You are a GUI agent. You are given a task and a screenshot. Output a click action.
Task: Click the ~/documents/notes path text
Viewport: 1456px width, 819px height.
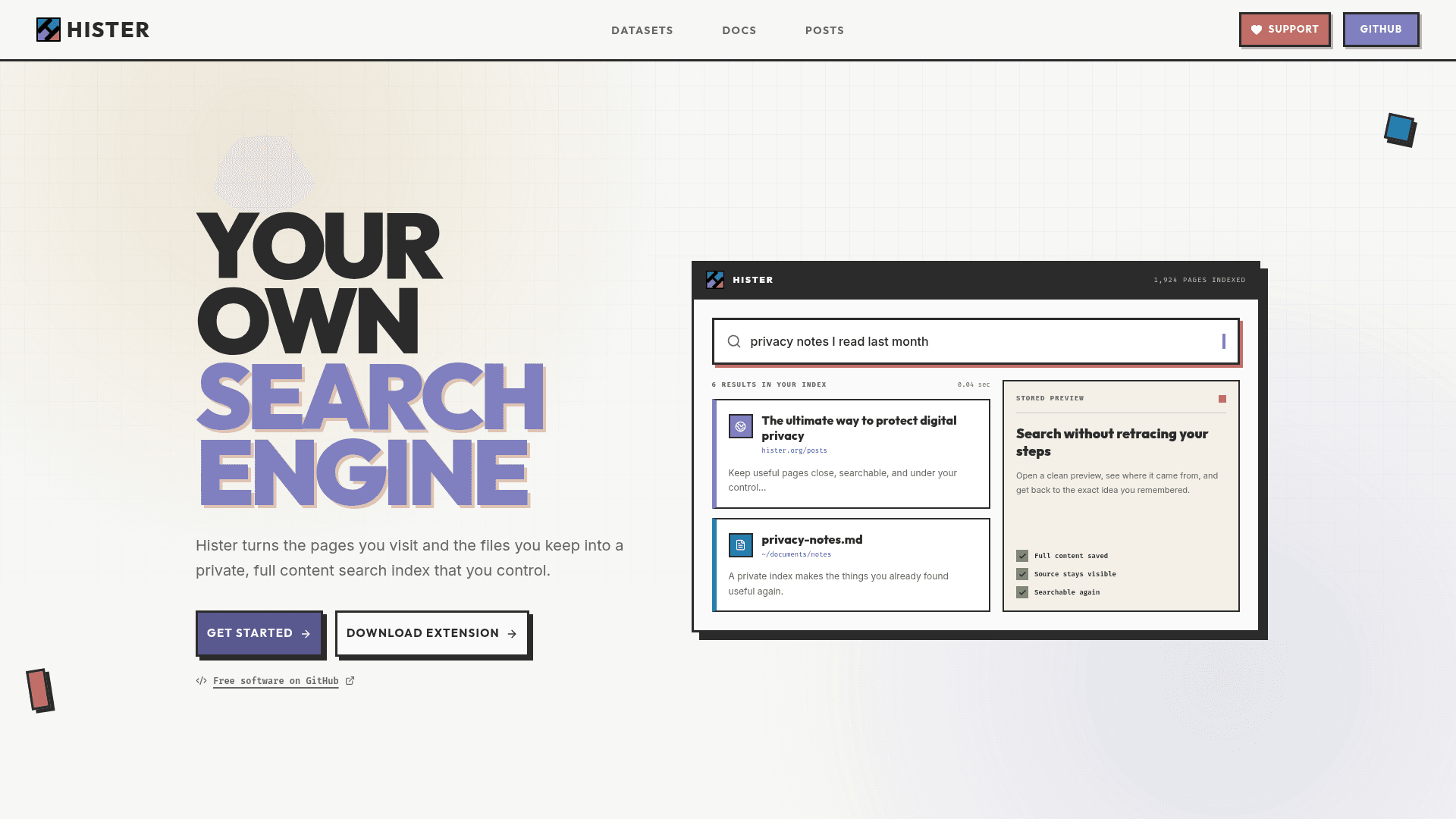[796, 554]
